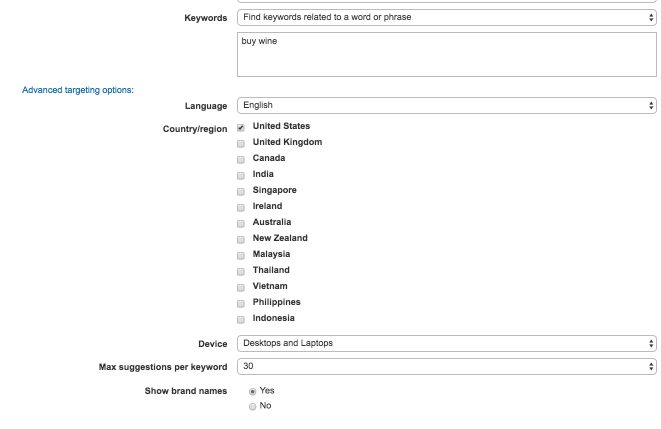The height and width of the screenshot is (429, 661).
Task: Uncheck the United States checkbox
Action: coord(241,127)
